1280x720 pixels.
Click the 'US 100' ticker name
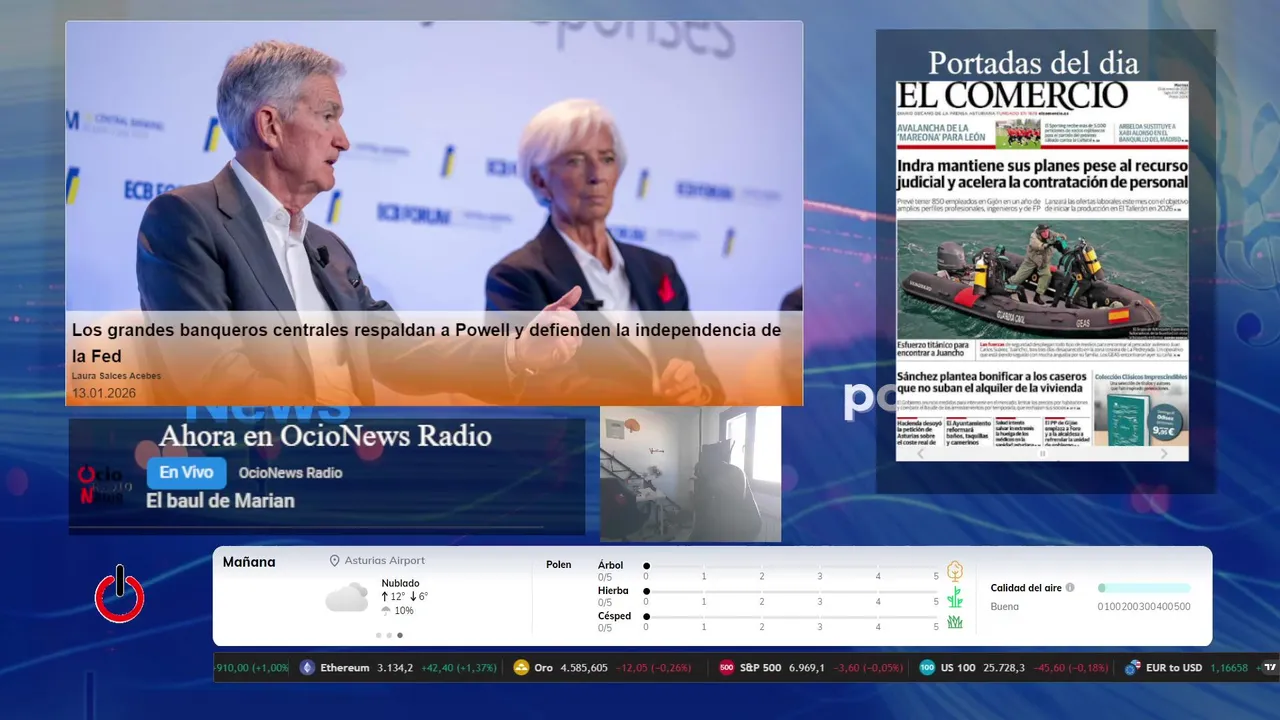click(x=958, y=668)
